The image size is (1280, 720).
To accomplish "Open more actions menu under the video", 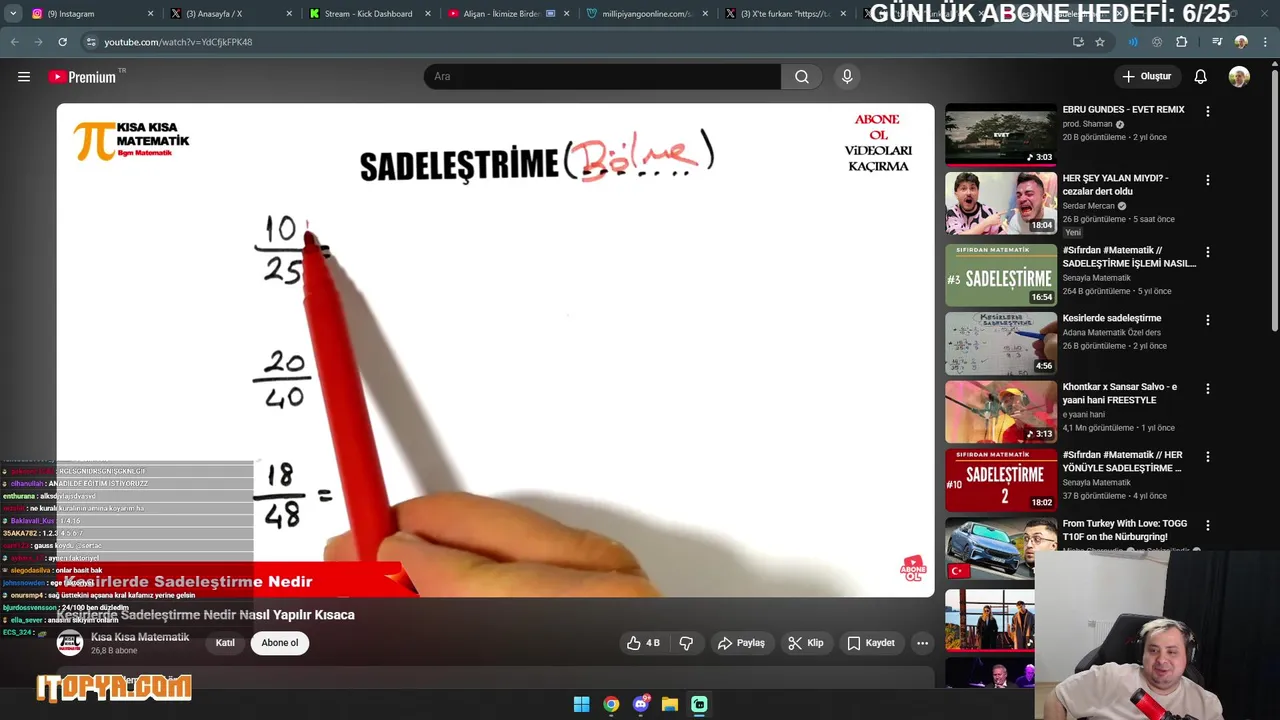I will click(922, 643).
